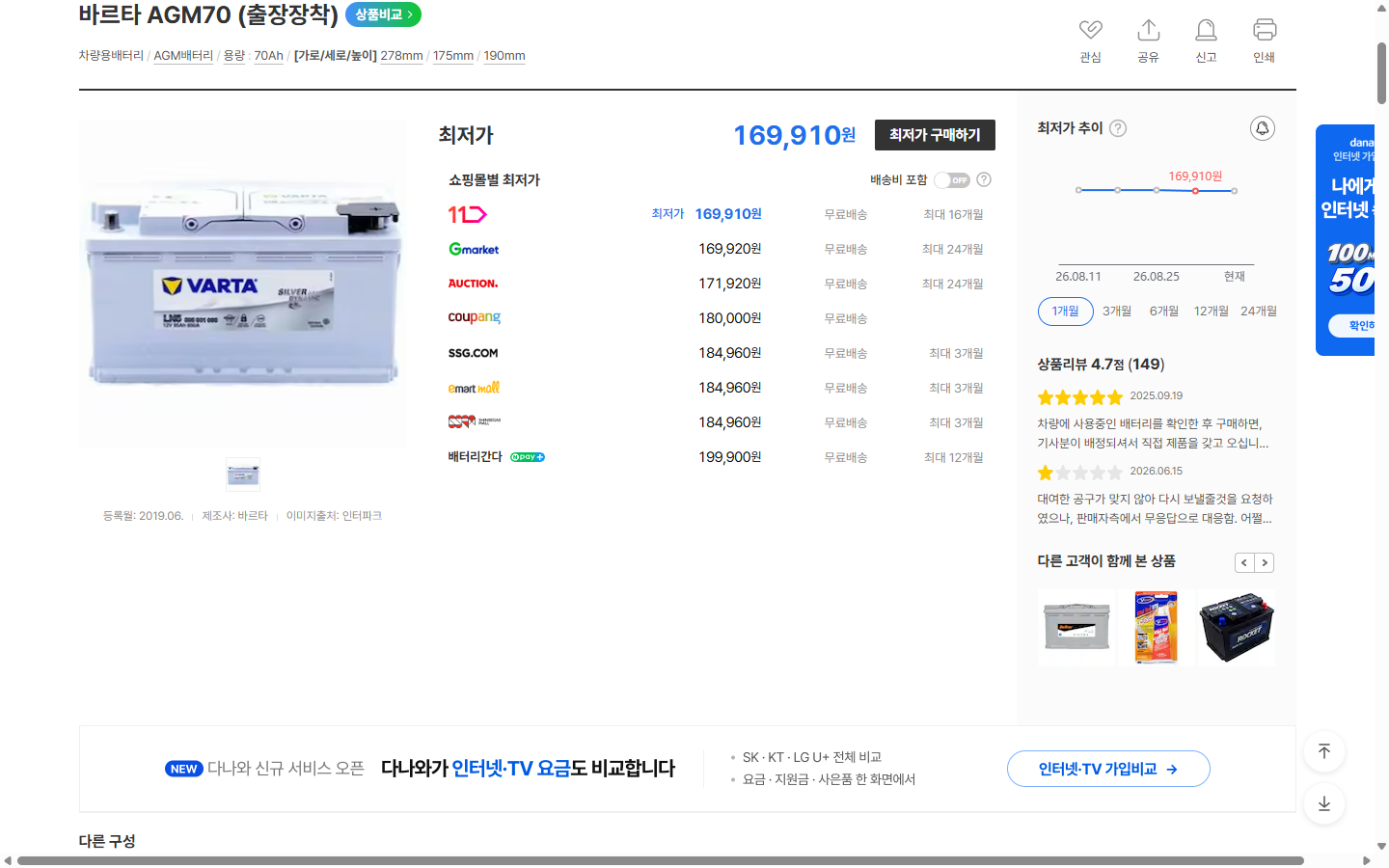Image resolution: width=1389 pixels, height=868 pixels.
Task: Click the 용량 spec label link
Action: click(234, 56)
